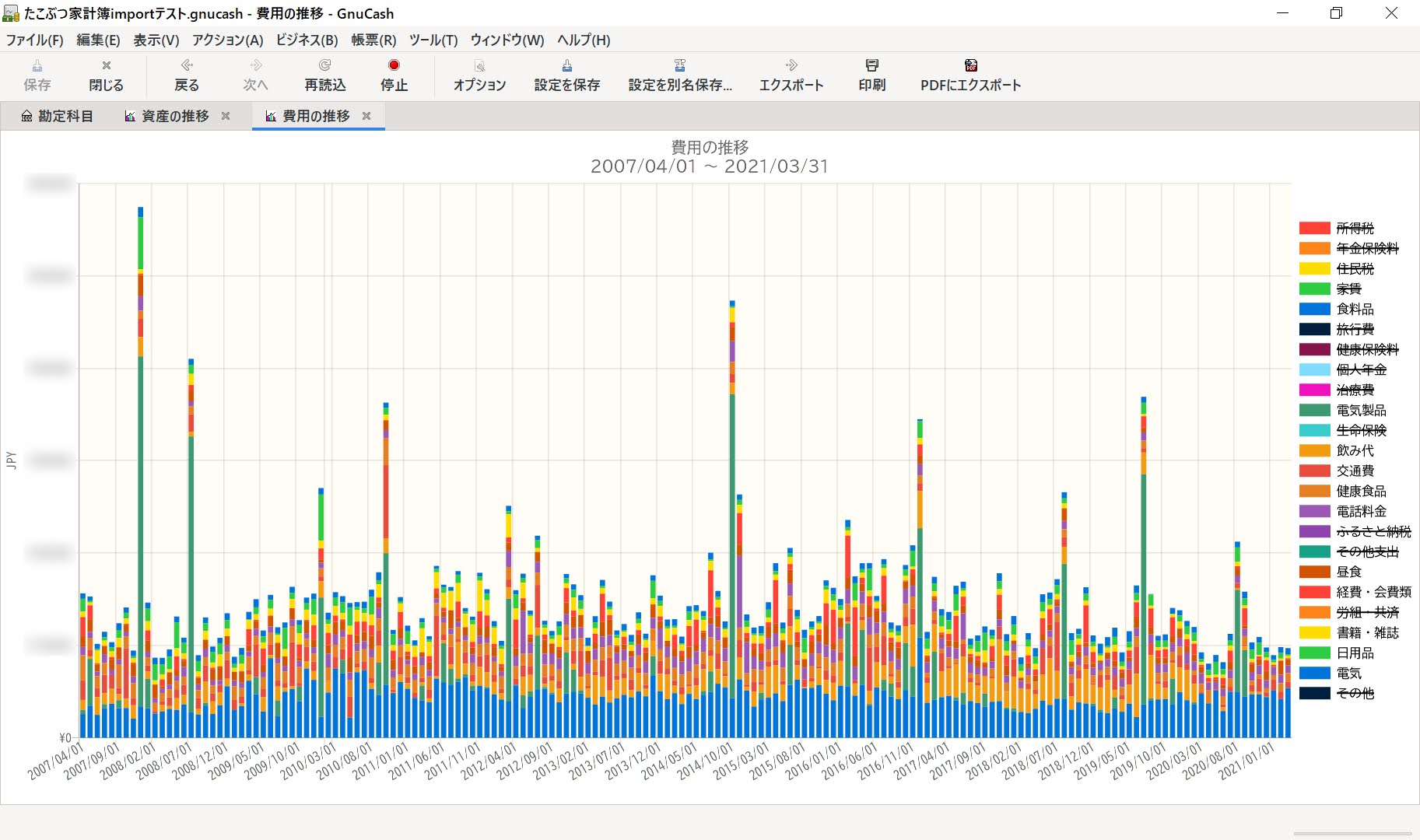Click the 治療費 legend label
The height and width of the screenshot is (840, 1420).
1355,390
